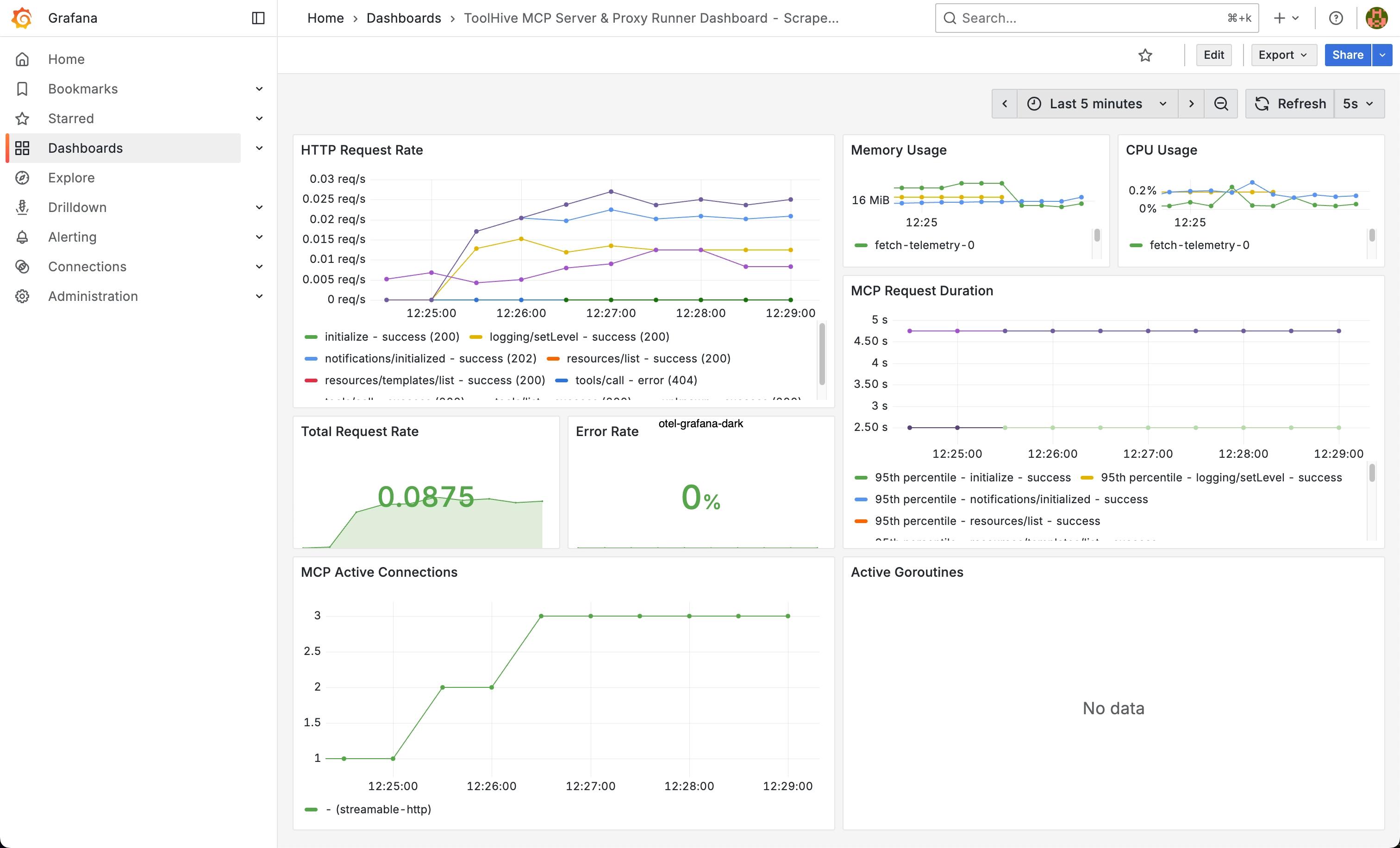Image resolution: width=1400 pixels, height=848 pixels.
Task: Select Home from the breadcrumb
Action: coord(325,18)
